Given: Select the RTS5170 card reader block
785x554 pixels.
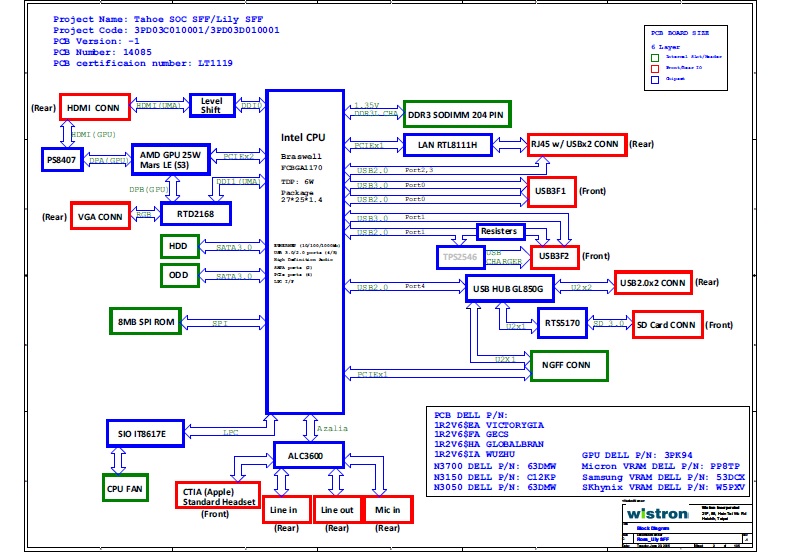Looking at the screenshot, I should (x=562, y=323).
